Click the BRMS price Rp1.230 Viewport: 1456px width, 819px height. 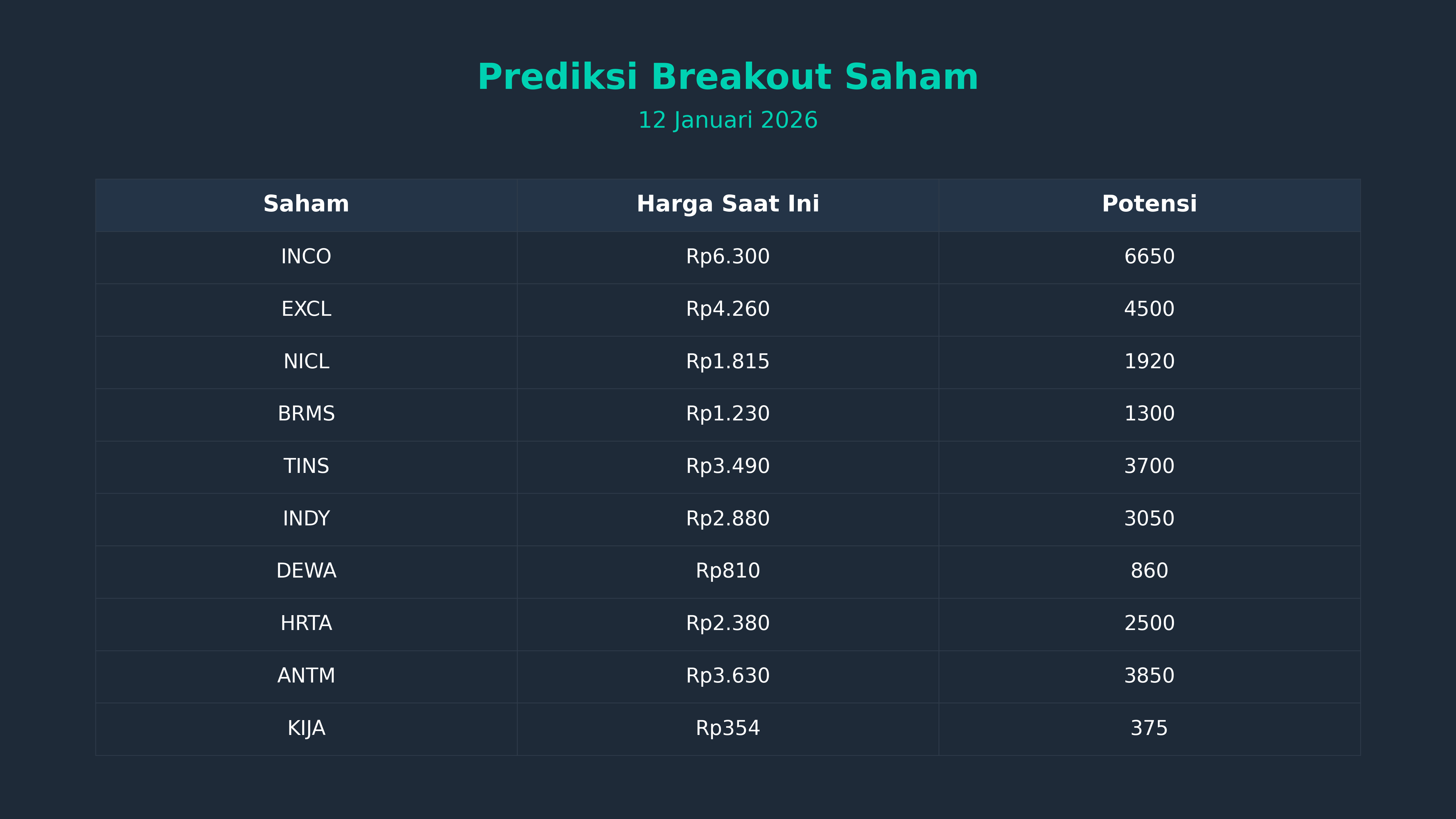pos(727,414)
